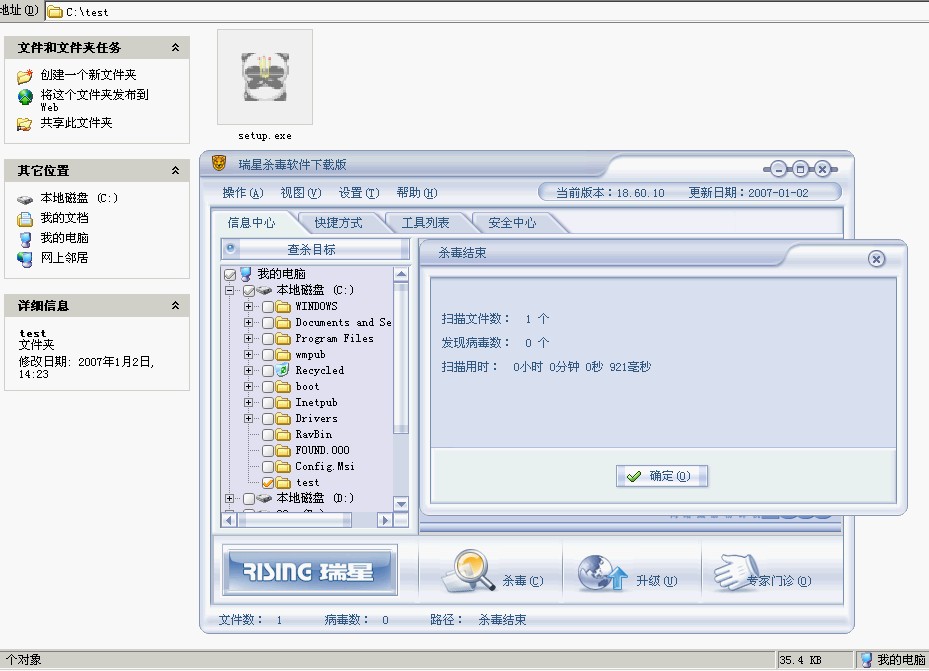Click the Program Files folder icon in tree
This screenshot has width=929, height=671.
(283, 339)
